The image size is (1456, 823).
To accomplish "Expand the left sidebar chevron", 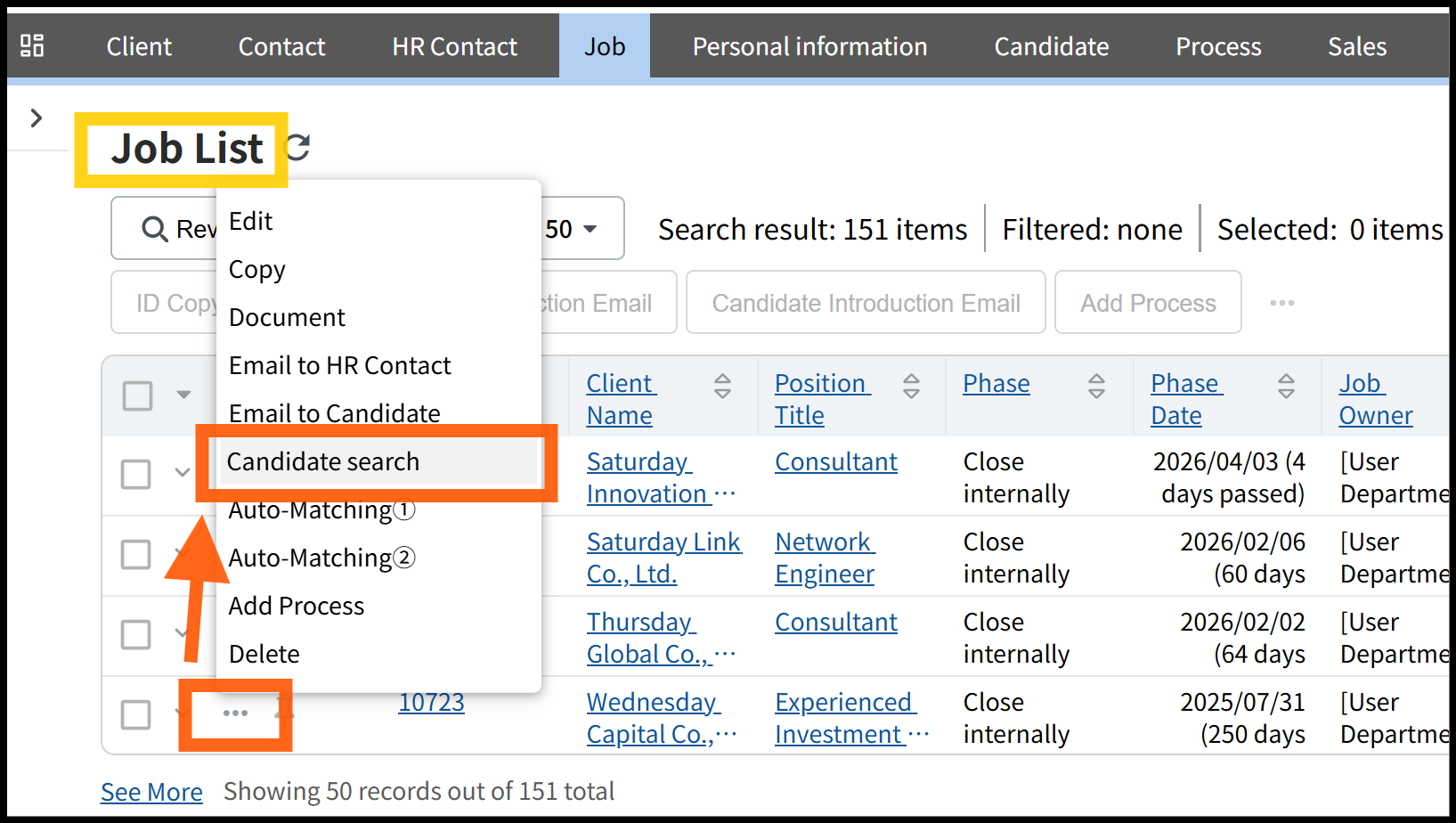I will click(x=37, y=118).
